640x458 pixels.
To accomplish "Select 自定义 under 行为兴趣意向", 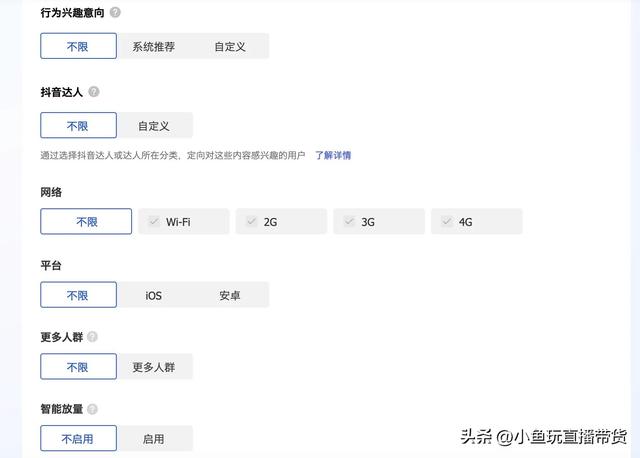I will 230,46.
